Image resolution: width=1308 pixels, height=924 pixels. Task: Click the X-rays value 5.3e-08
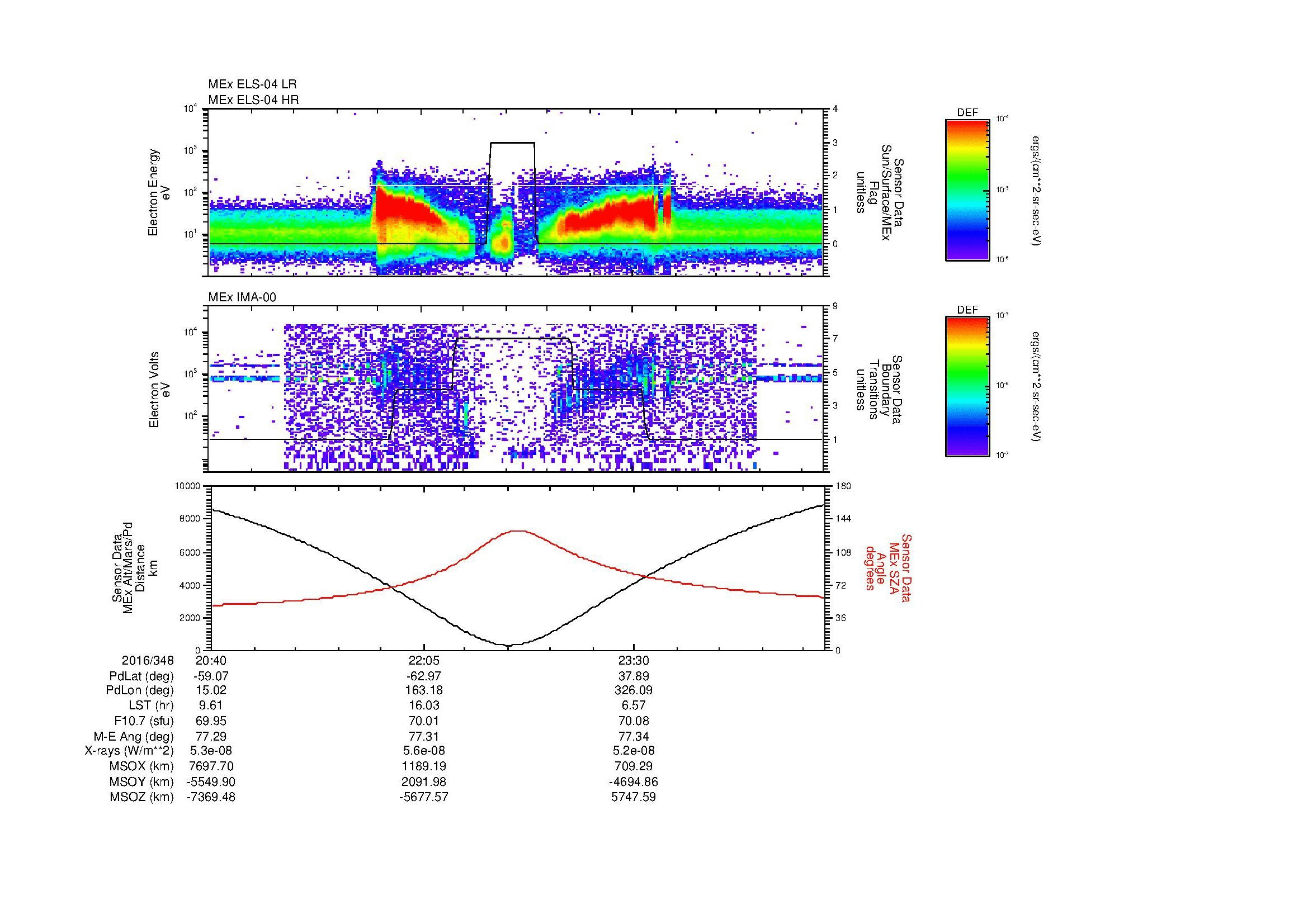coord(211,751)
